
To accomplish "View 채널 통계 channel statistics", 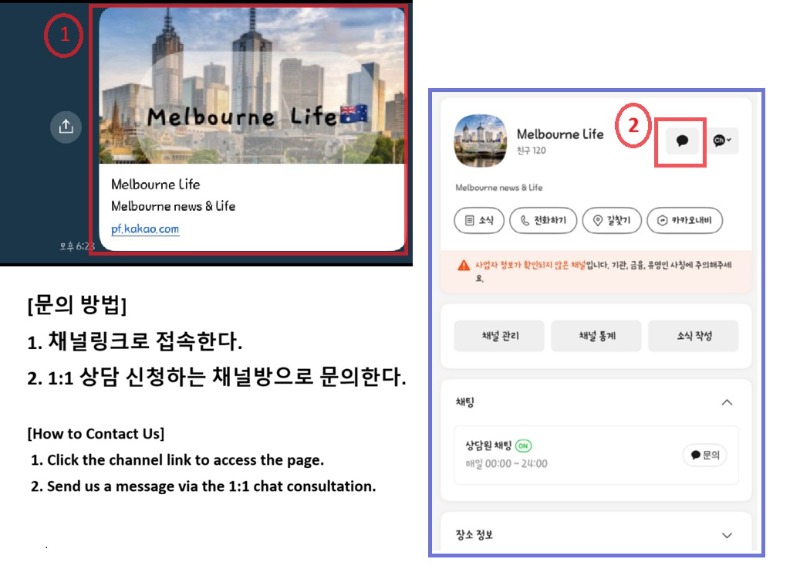I will click(595, 336).
